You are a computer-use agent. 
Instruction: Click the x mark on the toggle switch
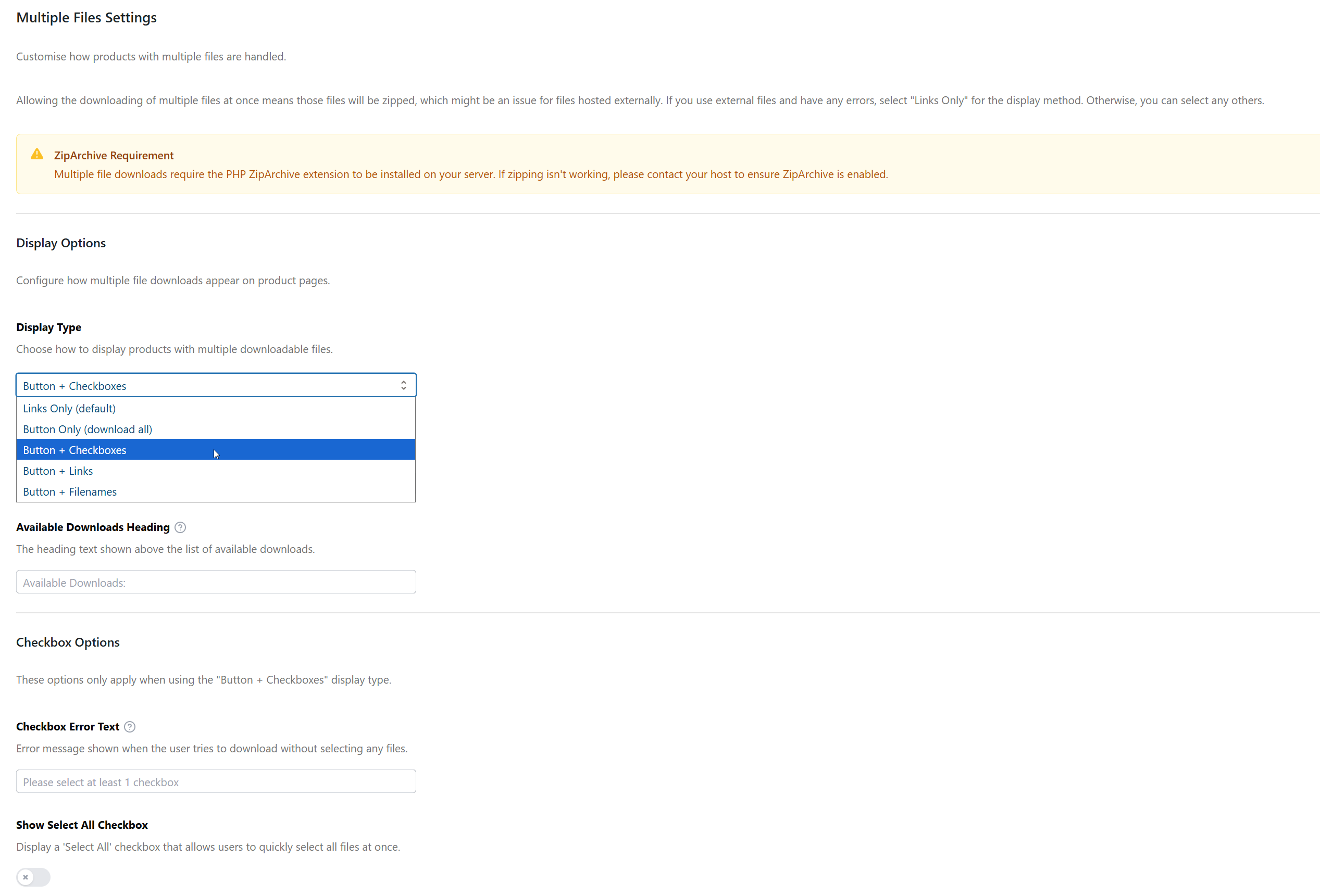[x=26, y=877]
